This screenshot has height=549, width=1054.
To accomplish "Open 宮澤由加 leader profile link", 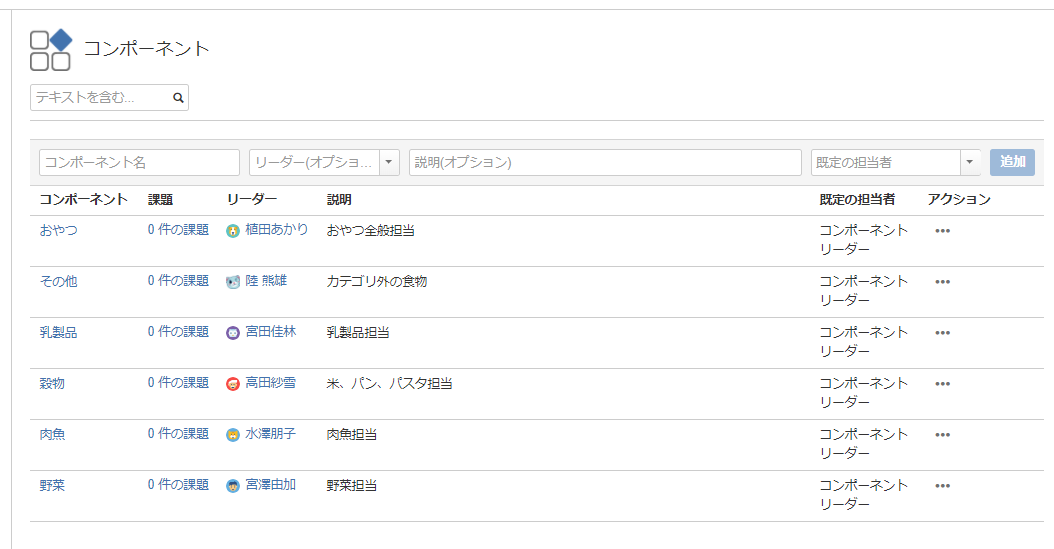I will [270, 485].
